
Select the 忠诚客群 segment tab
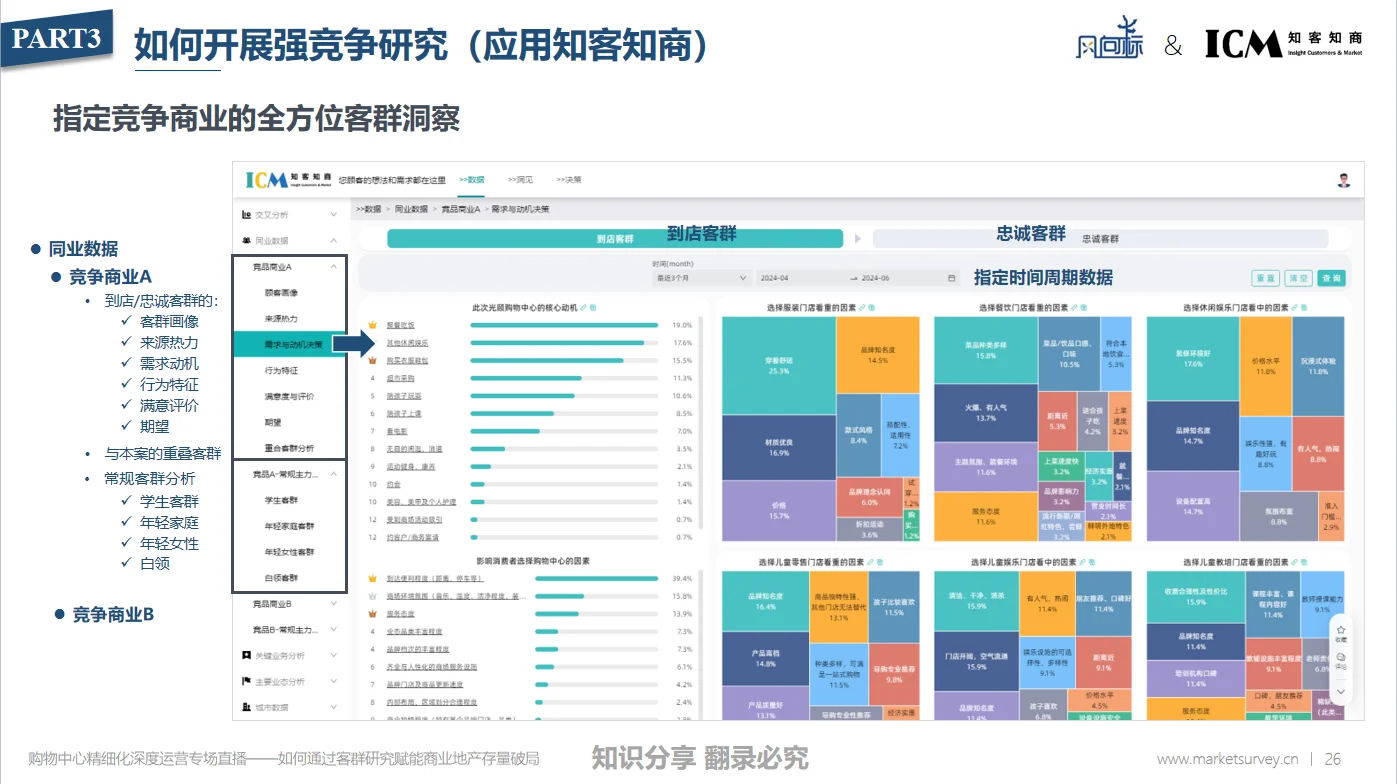tap(1100, 239)
